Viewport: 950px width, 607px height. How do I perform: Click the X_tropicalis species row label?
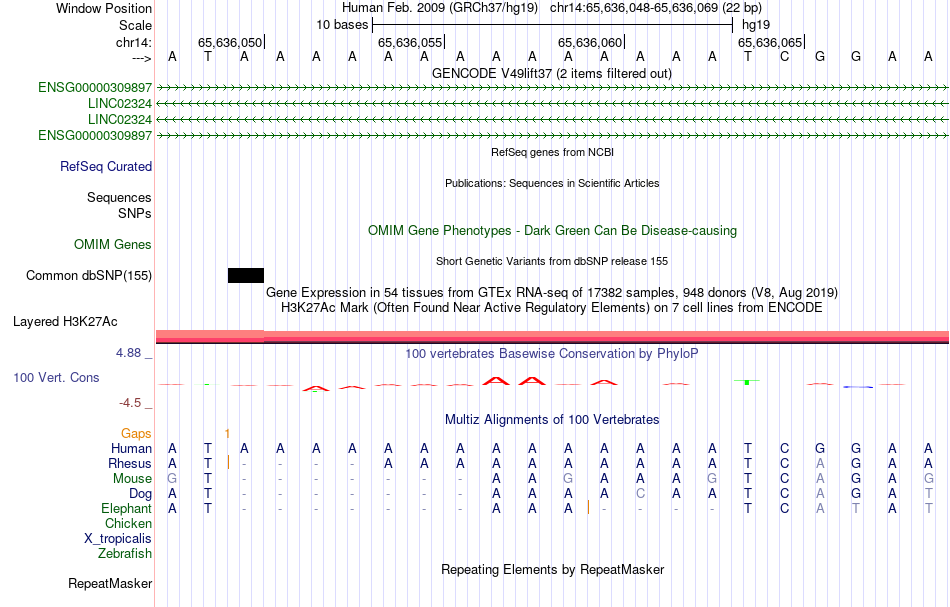click(x=118, y=539)
